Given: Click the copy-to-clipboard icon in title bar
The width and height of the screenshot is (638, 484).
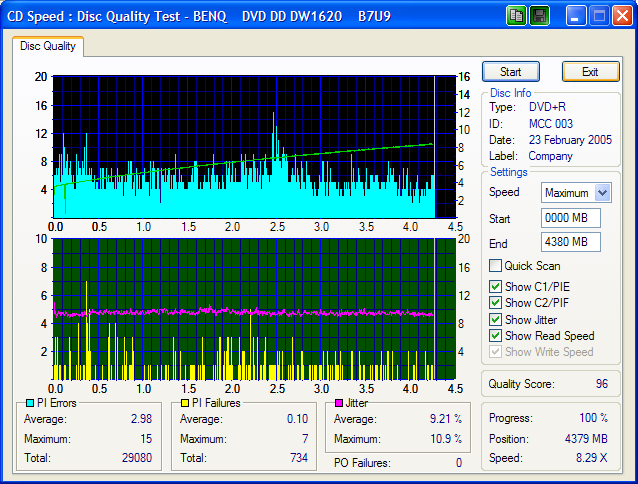Looking at the screenshot, I should coord(516,16).
